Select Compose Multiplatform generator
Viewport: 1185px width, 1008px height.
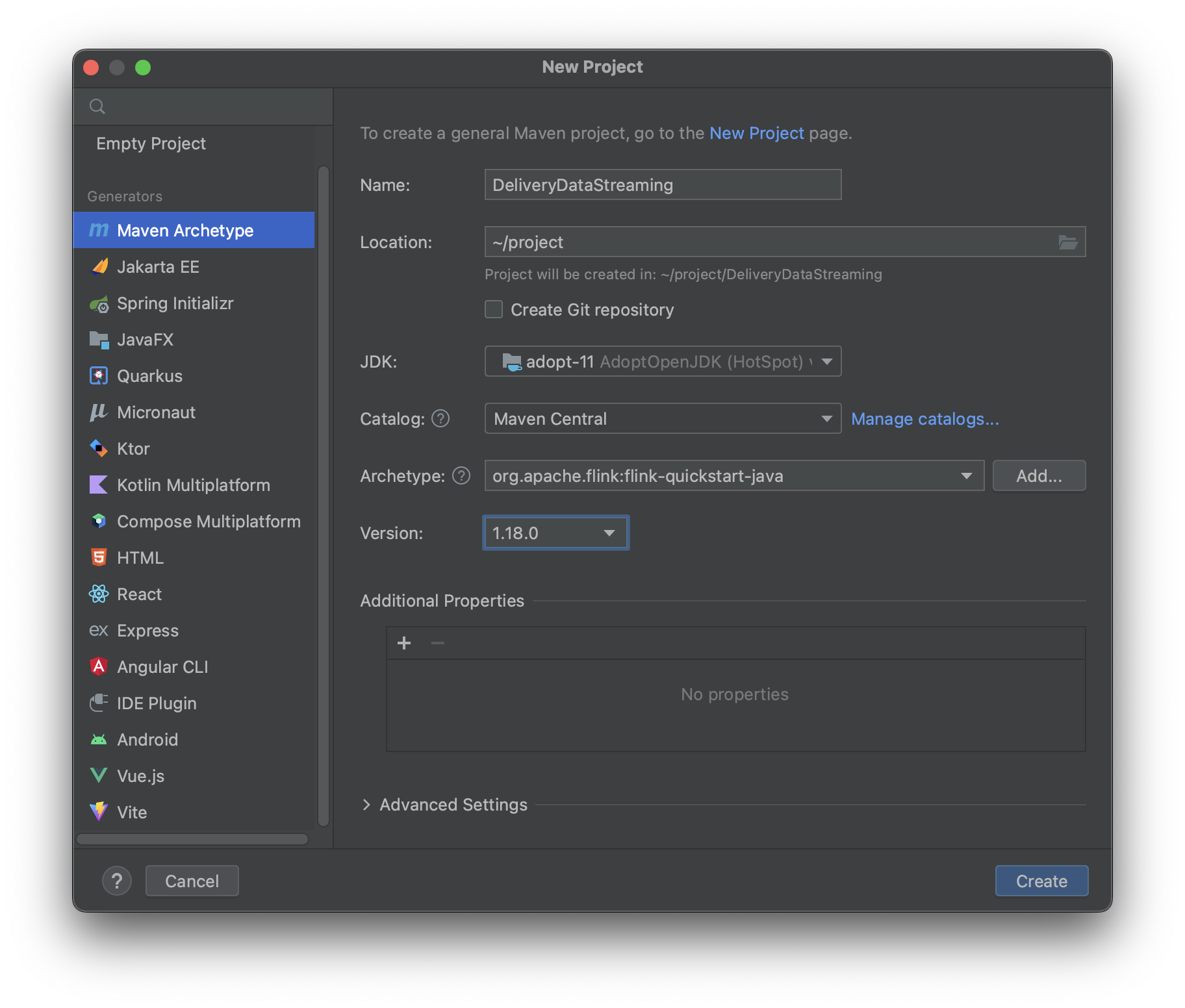(x=194, y=521)
